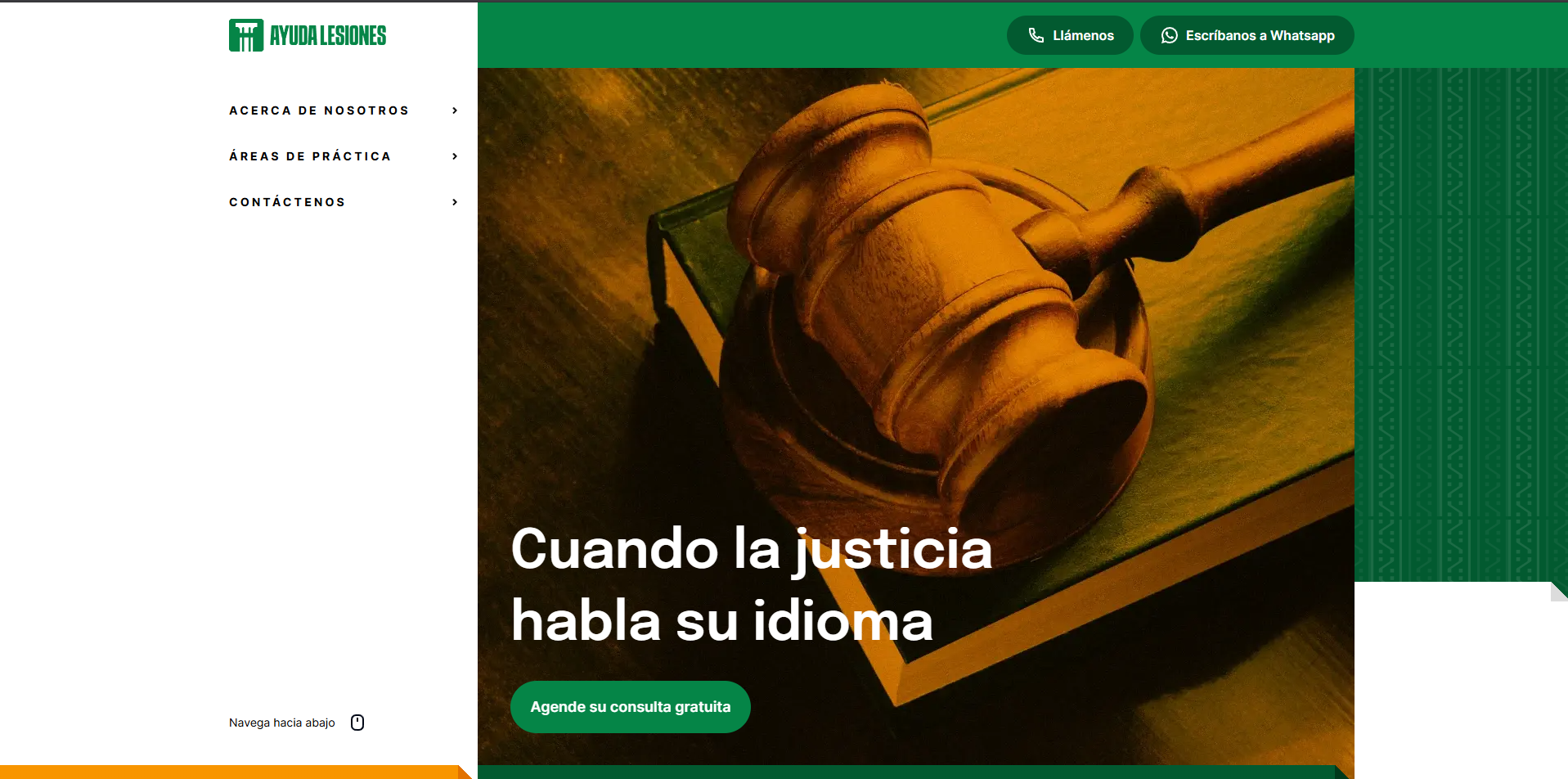1568x779 pixels.
Task: Click the Navega hacia abajo link
Action: [281, 722]
